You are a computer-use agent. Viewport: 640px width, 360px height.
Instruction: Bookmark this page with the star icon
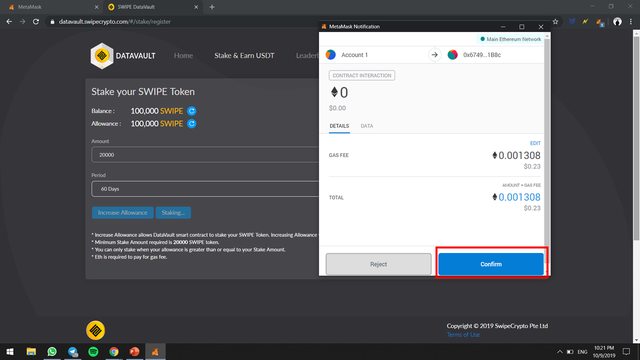coord(555,22)
